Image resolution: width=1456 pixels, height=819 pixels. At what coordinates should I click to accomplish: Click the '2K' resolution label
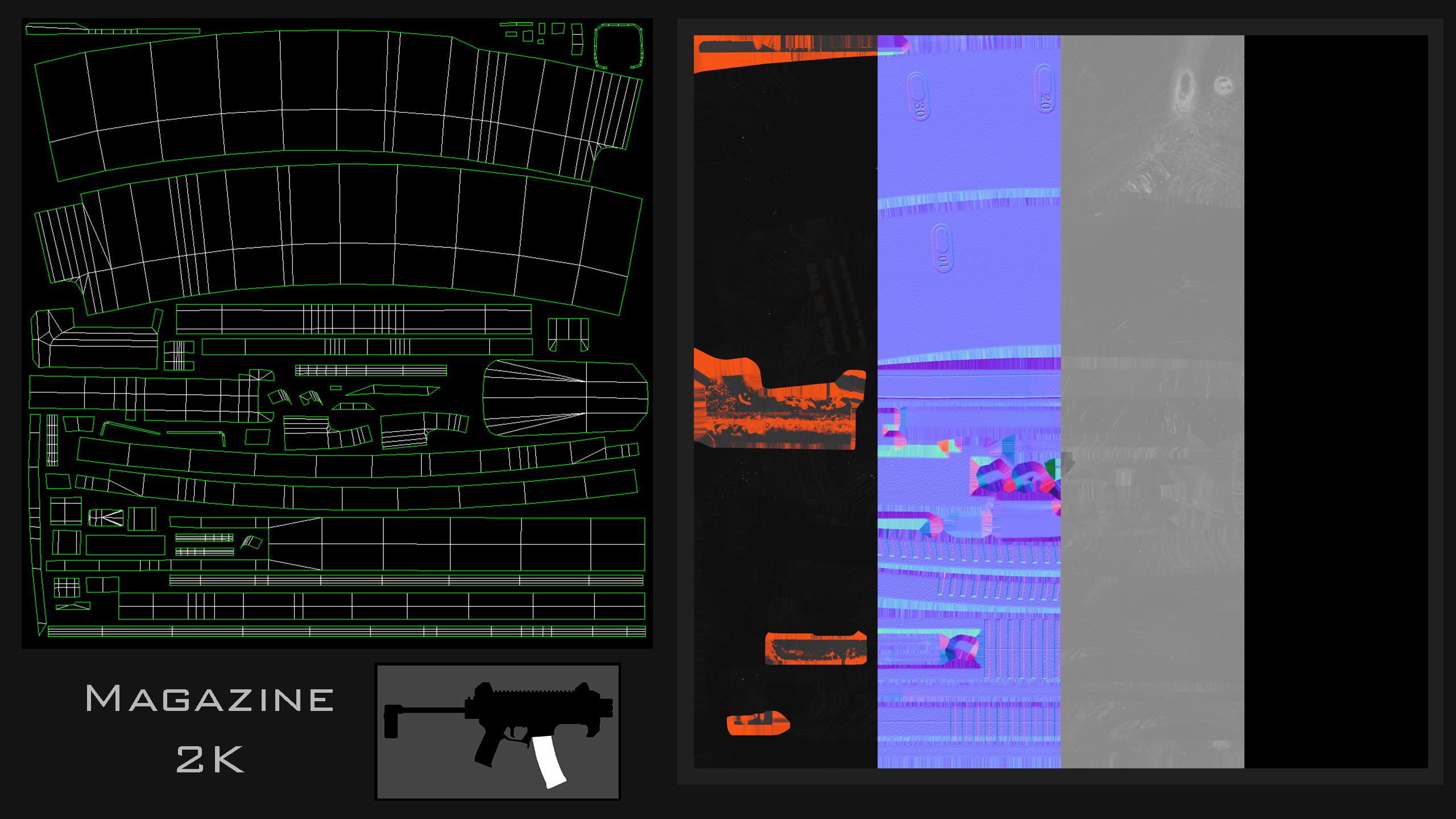coord(210,759)
